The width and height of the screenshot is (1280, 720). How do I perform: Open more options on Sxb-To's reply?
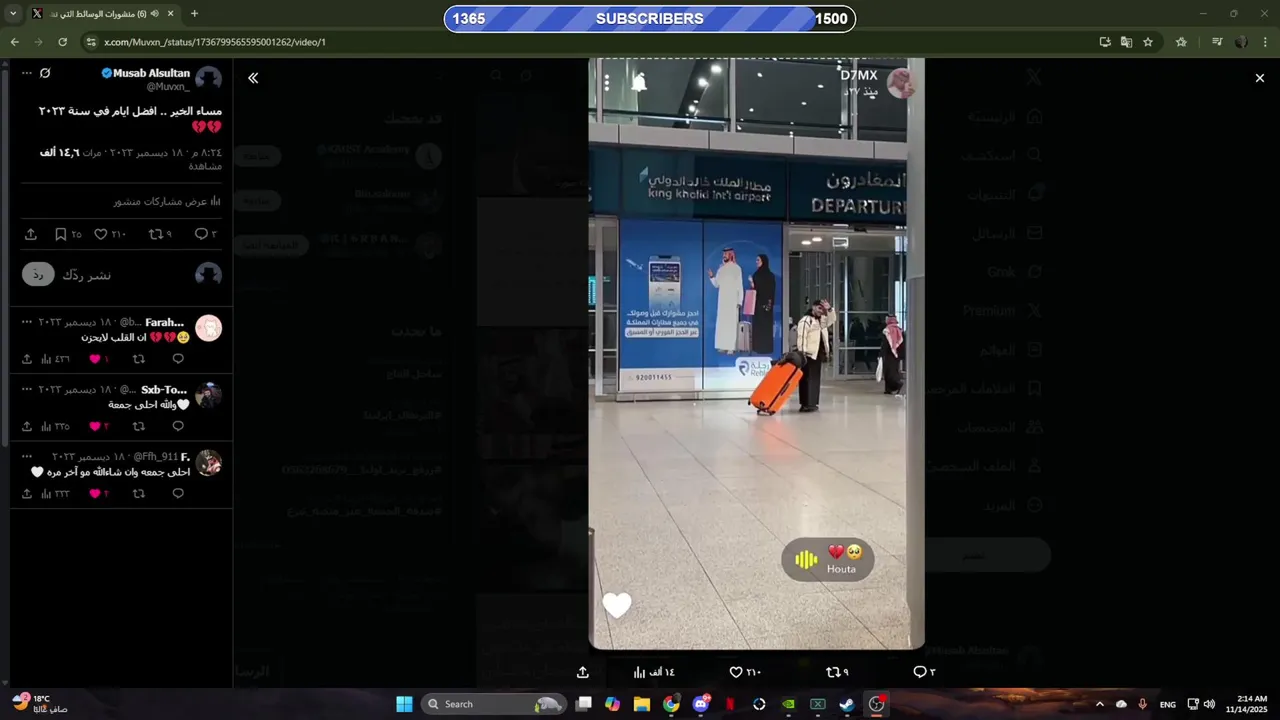(x=27, y=389)
